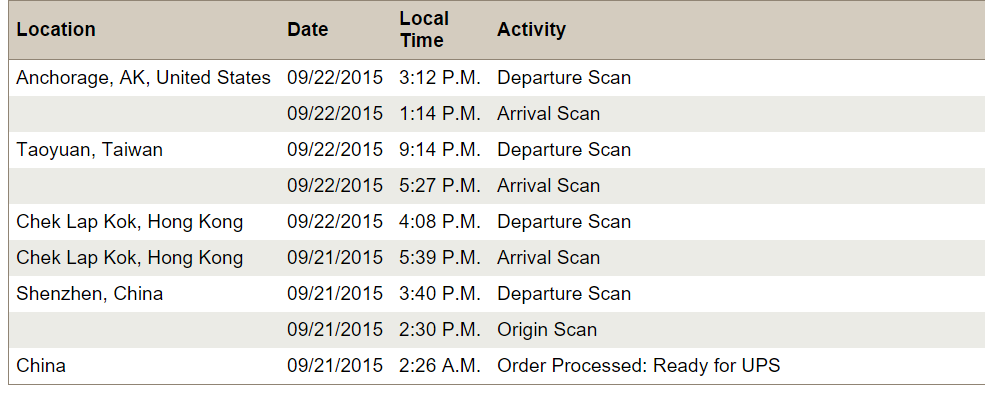The width and height of the screenshot is (985, 393).
Task: Select the 2:30 P.M. Origin Scan time
Action: pos(440,330)
